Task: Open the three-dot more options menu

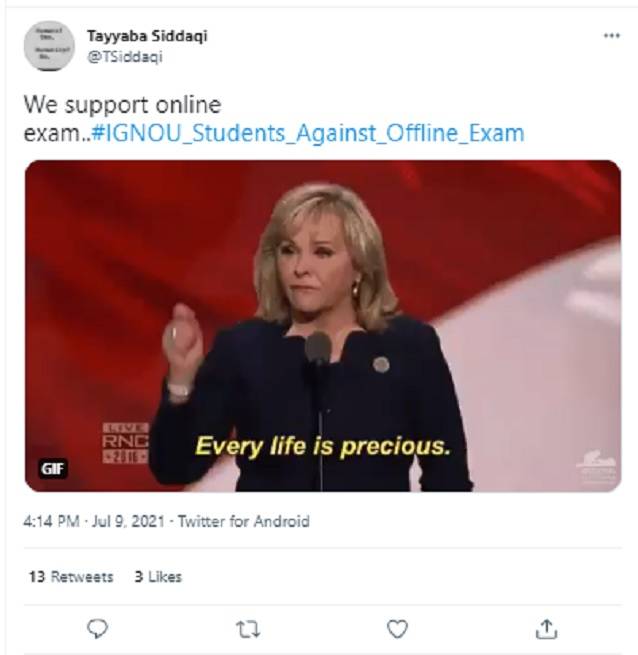Action: point(612,36)
